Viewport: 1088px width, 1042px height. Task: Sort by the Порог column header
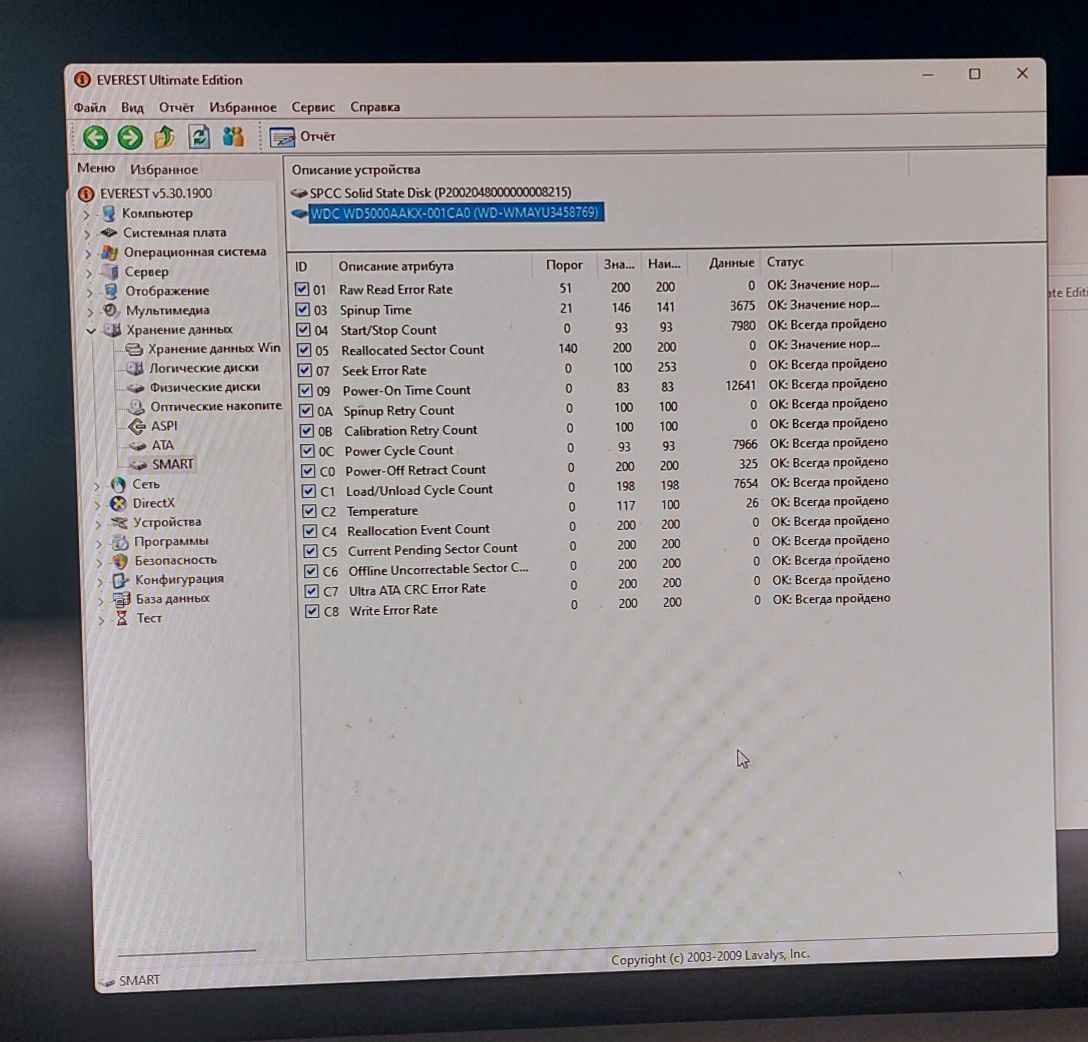coord(564,264)
